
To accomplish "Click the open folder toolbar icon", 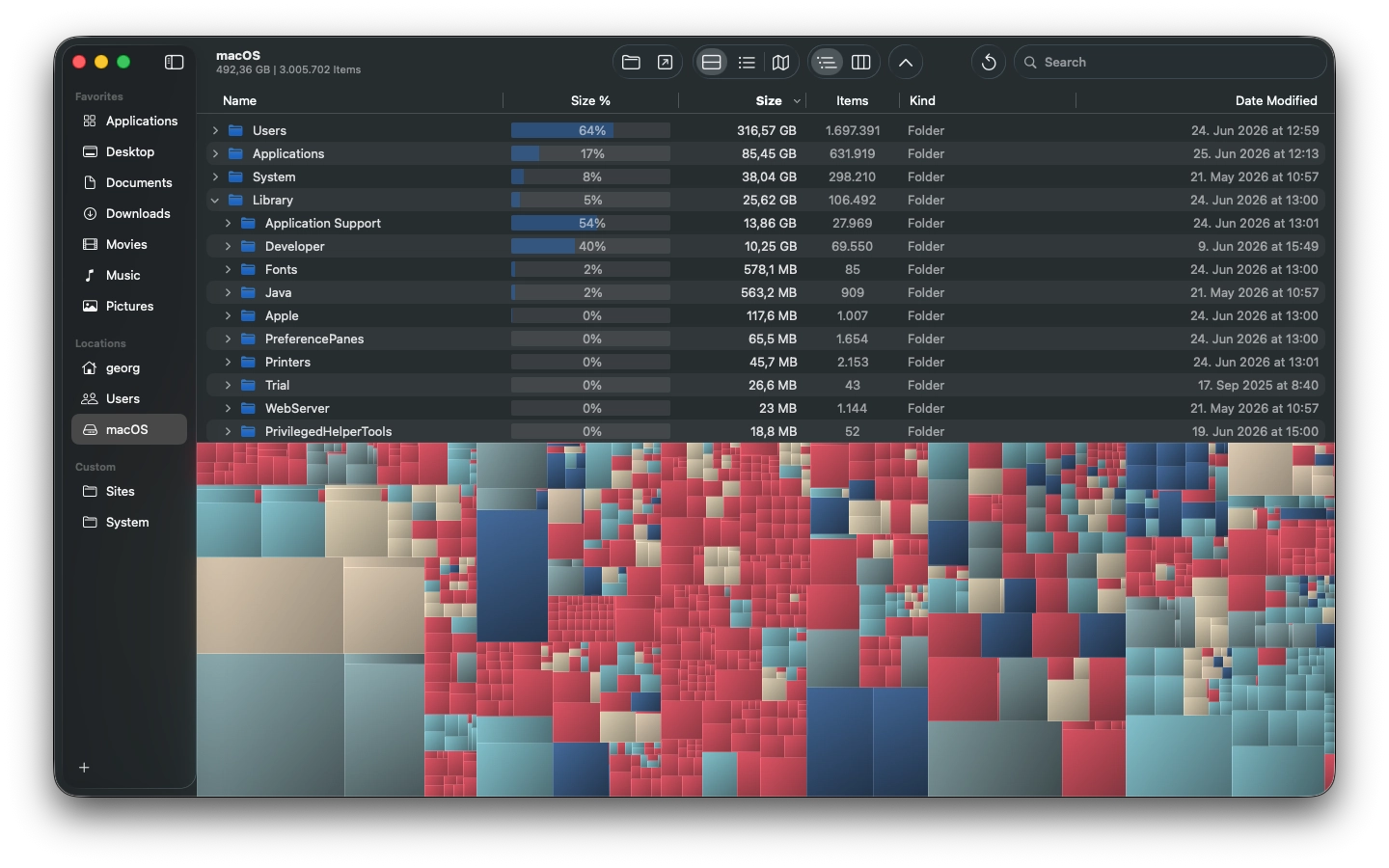I will tap(631, 62).
